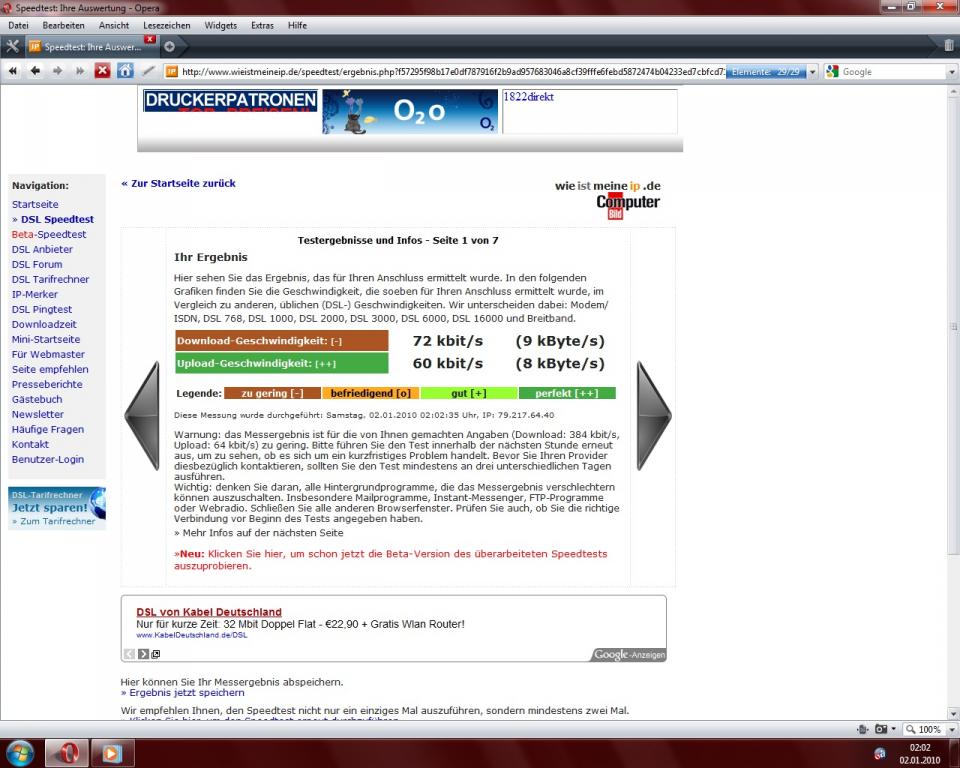Image resolution: width=960 pixels, height=768 pixels.
Task: Open the Extras menu
Action: pos(262,25)
